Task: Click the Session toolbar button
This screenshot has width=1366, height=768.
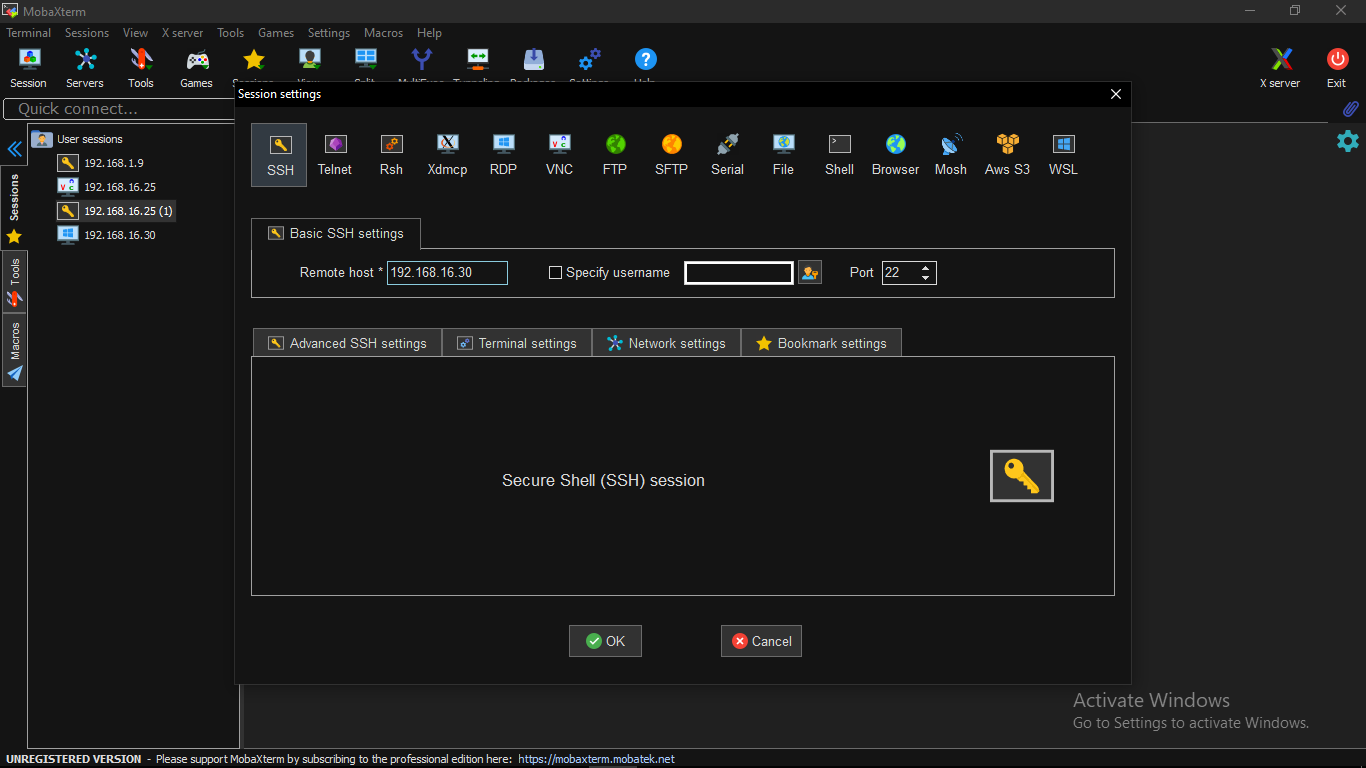Action: 28,68
